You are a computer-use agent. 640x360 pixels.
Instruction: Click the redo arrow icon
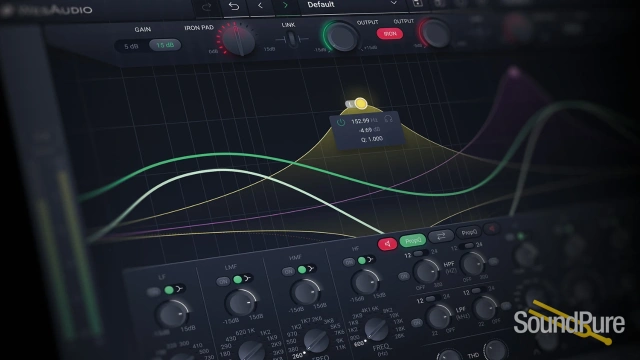[207, 7]
